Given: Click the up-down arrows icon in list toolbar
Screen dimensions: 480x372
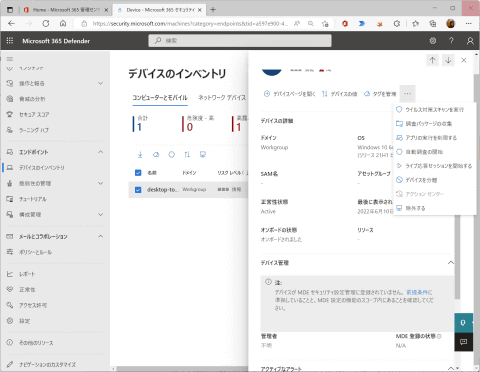Looking at the screenshot, I should pyautogui.click(x=187, y=154).
